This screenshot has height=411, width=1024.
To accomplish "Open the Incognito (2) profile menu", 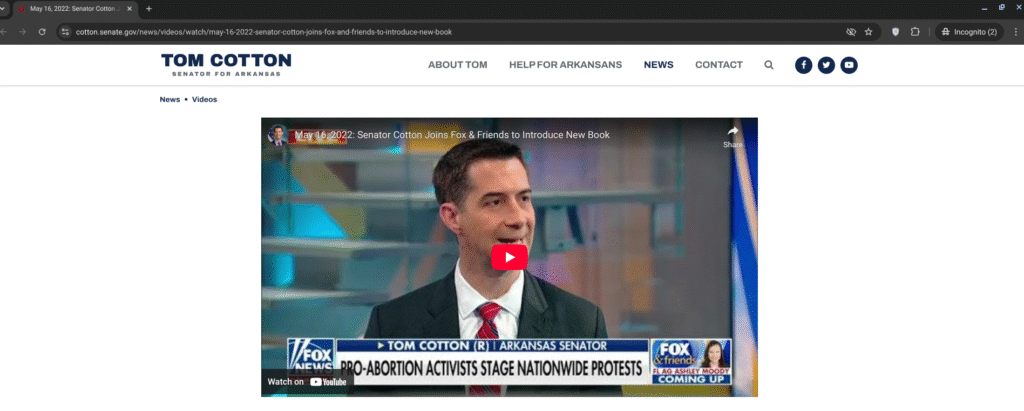I will (x=969, y=32).
